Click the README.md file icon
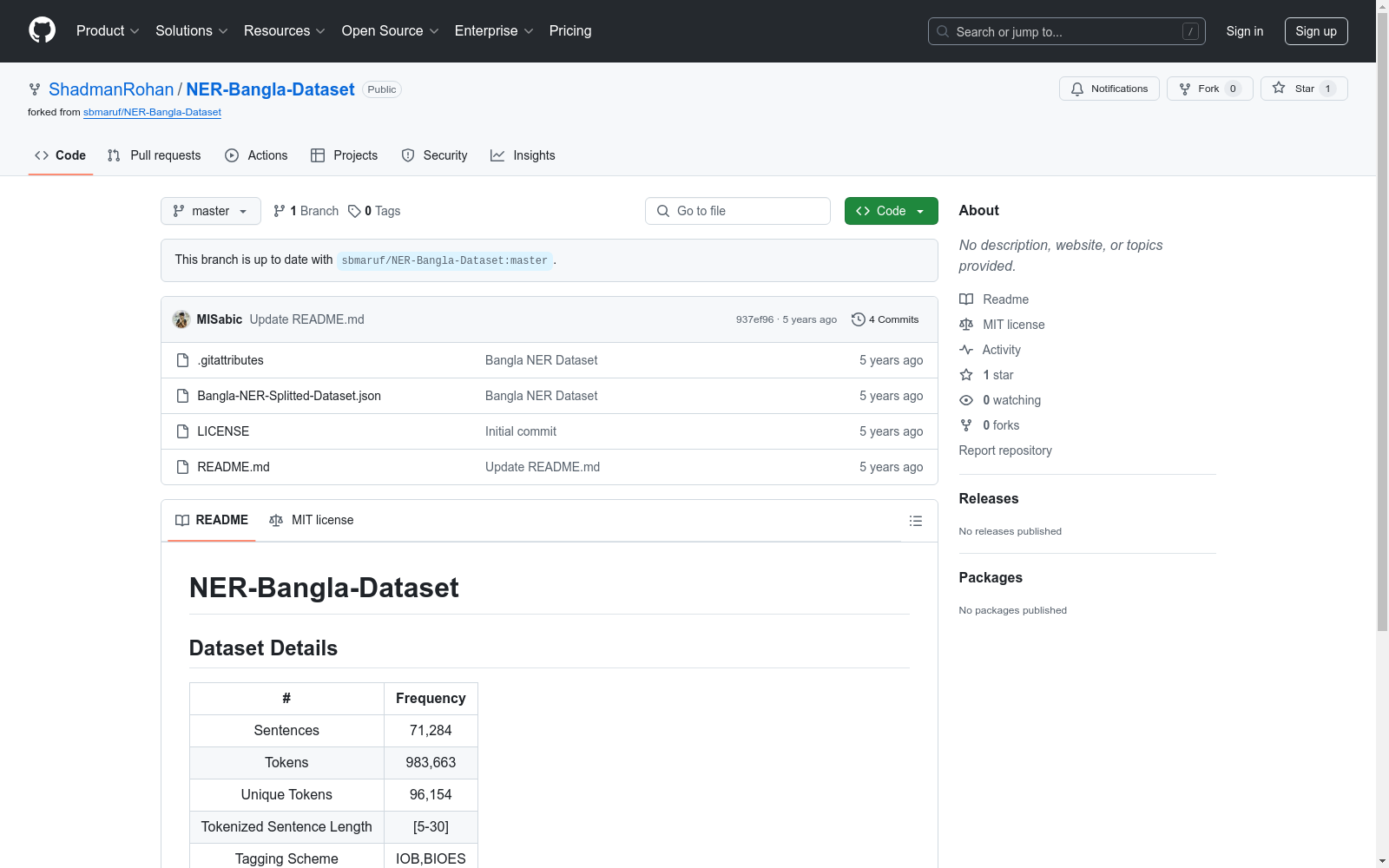 pos(182,467)
